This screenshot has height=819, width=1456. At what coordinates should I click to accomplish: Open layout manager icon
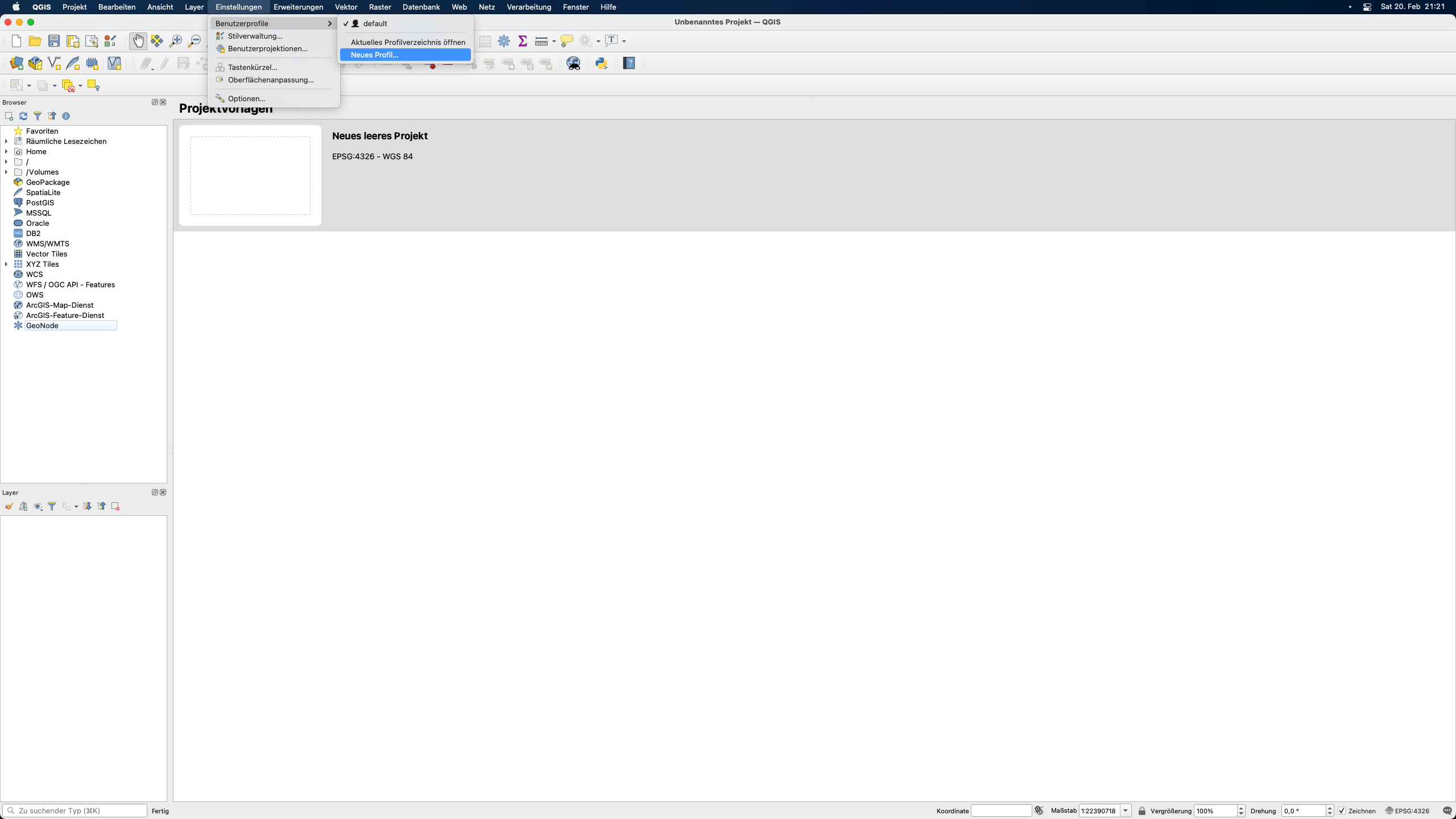(92, 41)
